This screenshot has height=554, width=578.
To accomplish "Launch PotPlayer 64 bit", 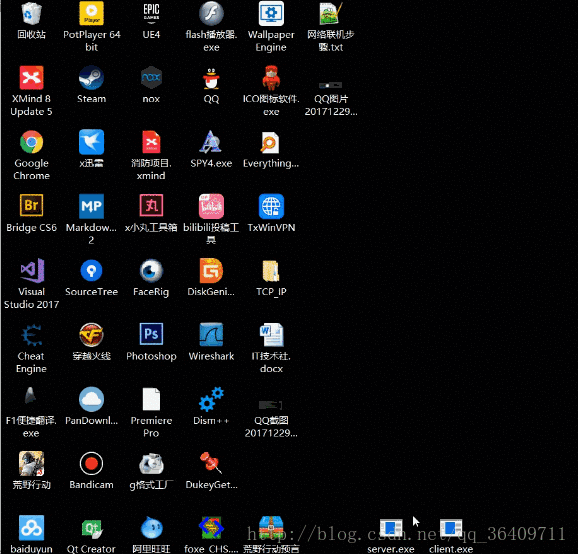I will pos(91,14).
